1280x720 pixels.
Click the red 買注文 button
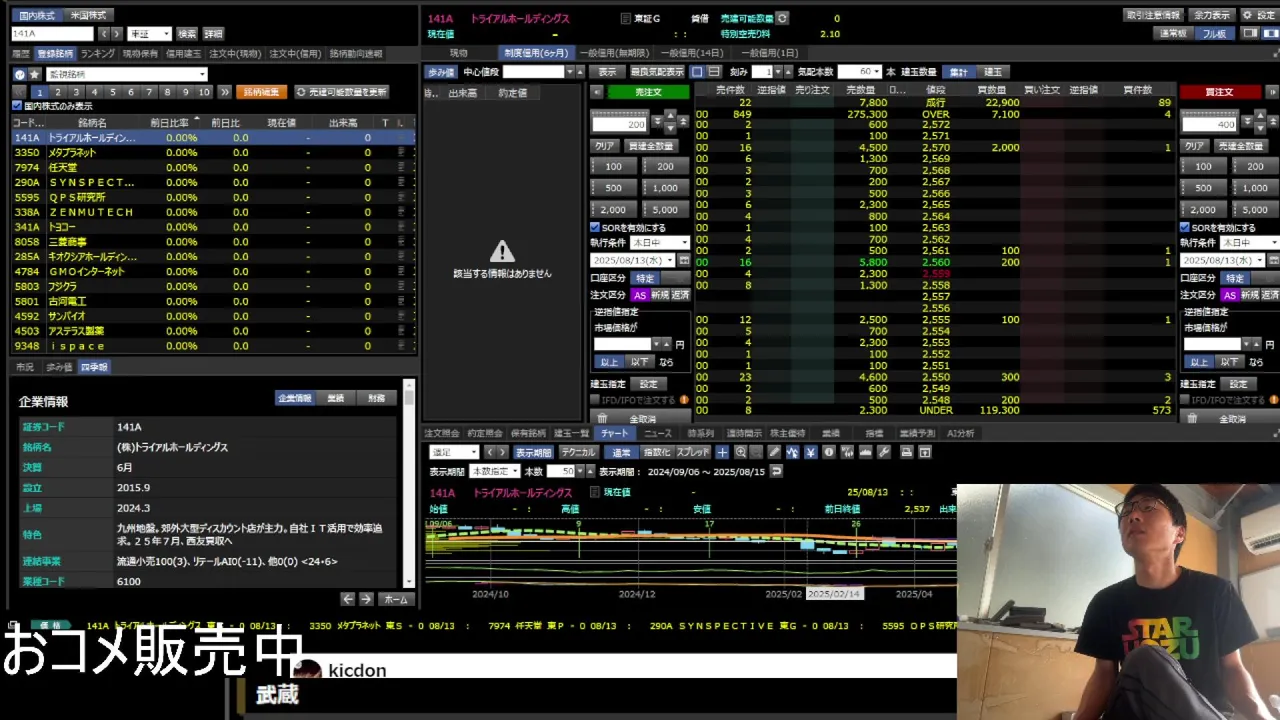tap(1219, 92)
